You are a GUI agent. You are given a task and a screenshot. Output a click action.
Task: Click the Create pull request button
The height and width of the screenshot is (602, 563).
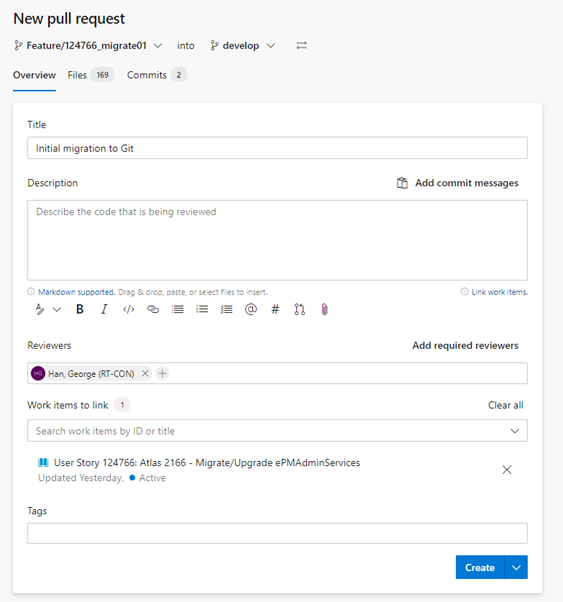coord(480,567)
